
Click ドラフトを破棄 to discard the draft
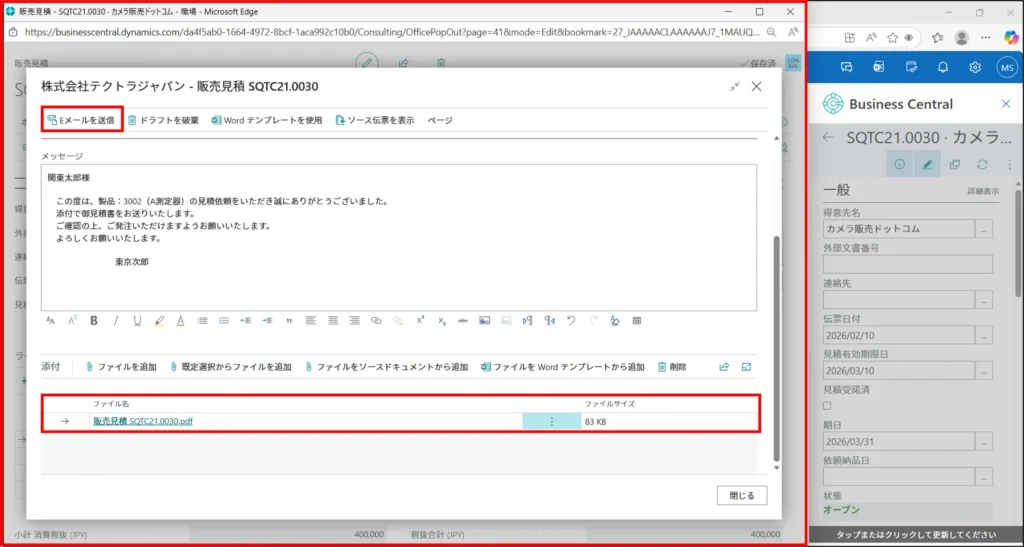click(163, 120)
